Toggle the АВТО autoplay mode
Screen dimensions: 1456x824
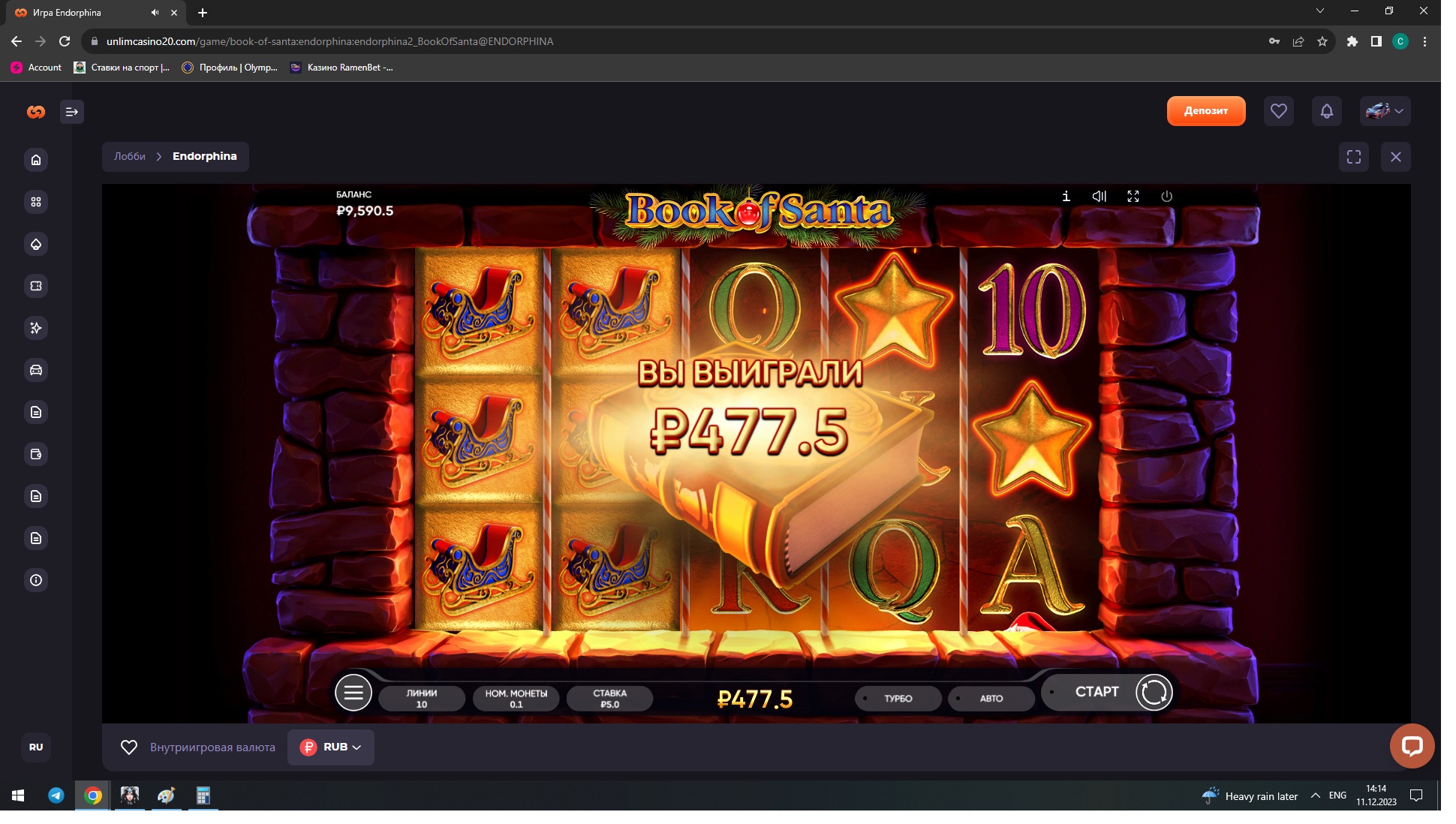[x=991, y=698]
